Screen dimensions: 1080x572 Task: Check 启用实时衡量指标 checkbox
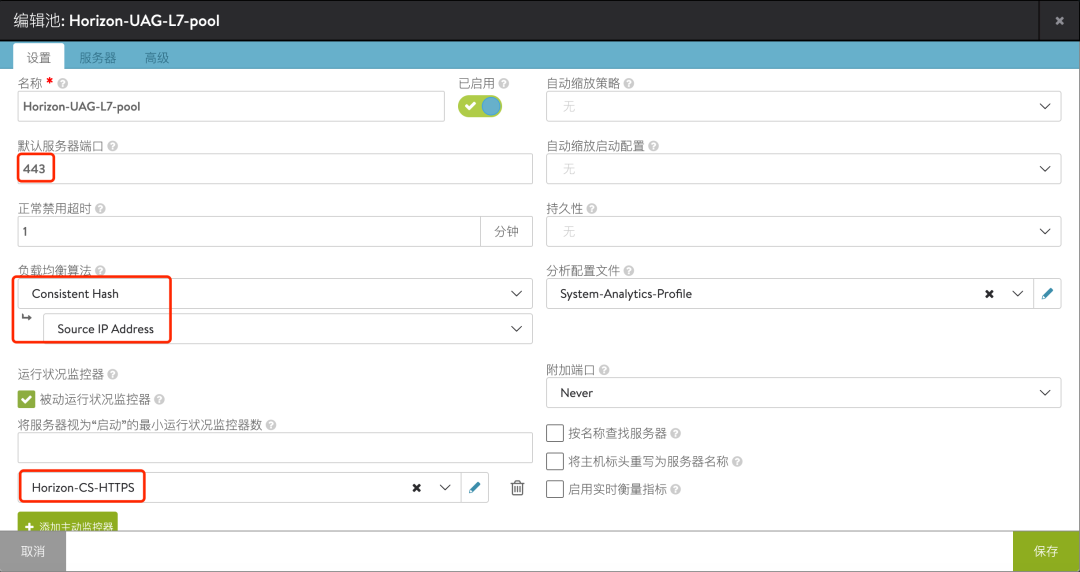[x=554, y=489]
